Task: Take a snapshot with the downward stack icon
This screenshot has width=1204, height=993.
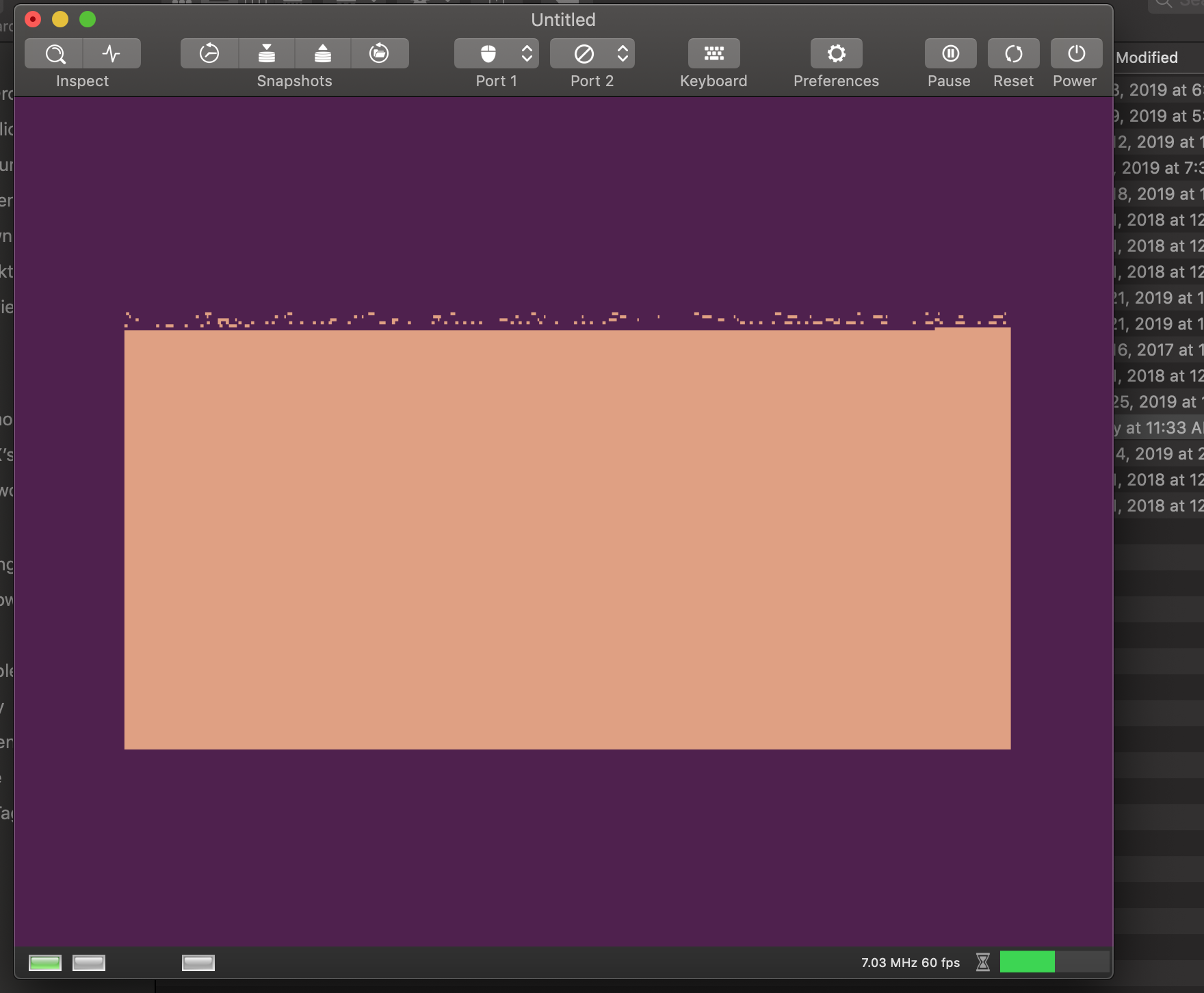Action: [x=267, y=53]
